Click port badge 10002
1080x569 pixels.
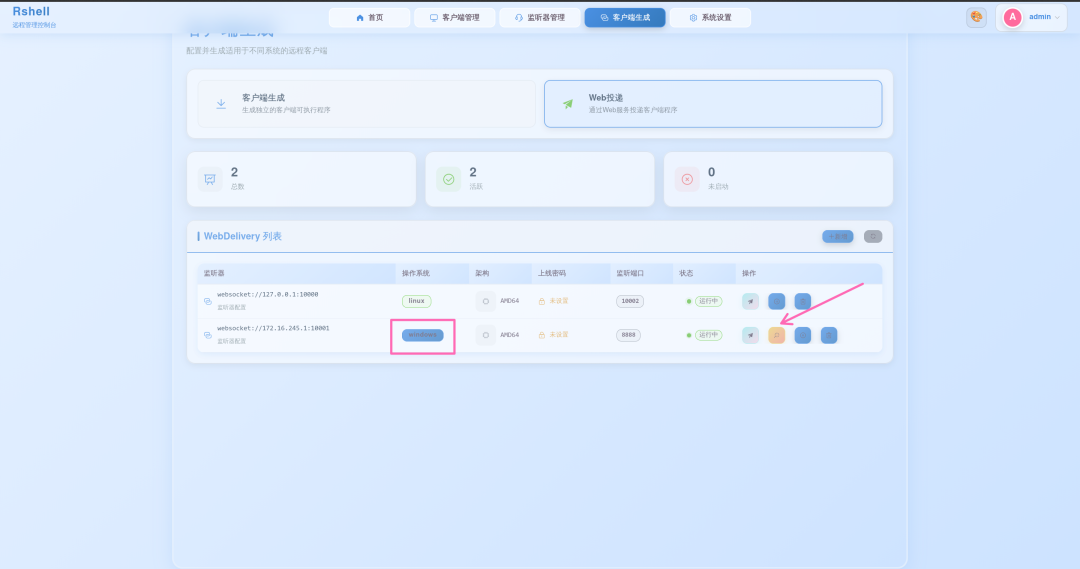pos(630,301)
